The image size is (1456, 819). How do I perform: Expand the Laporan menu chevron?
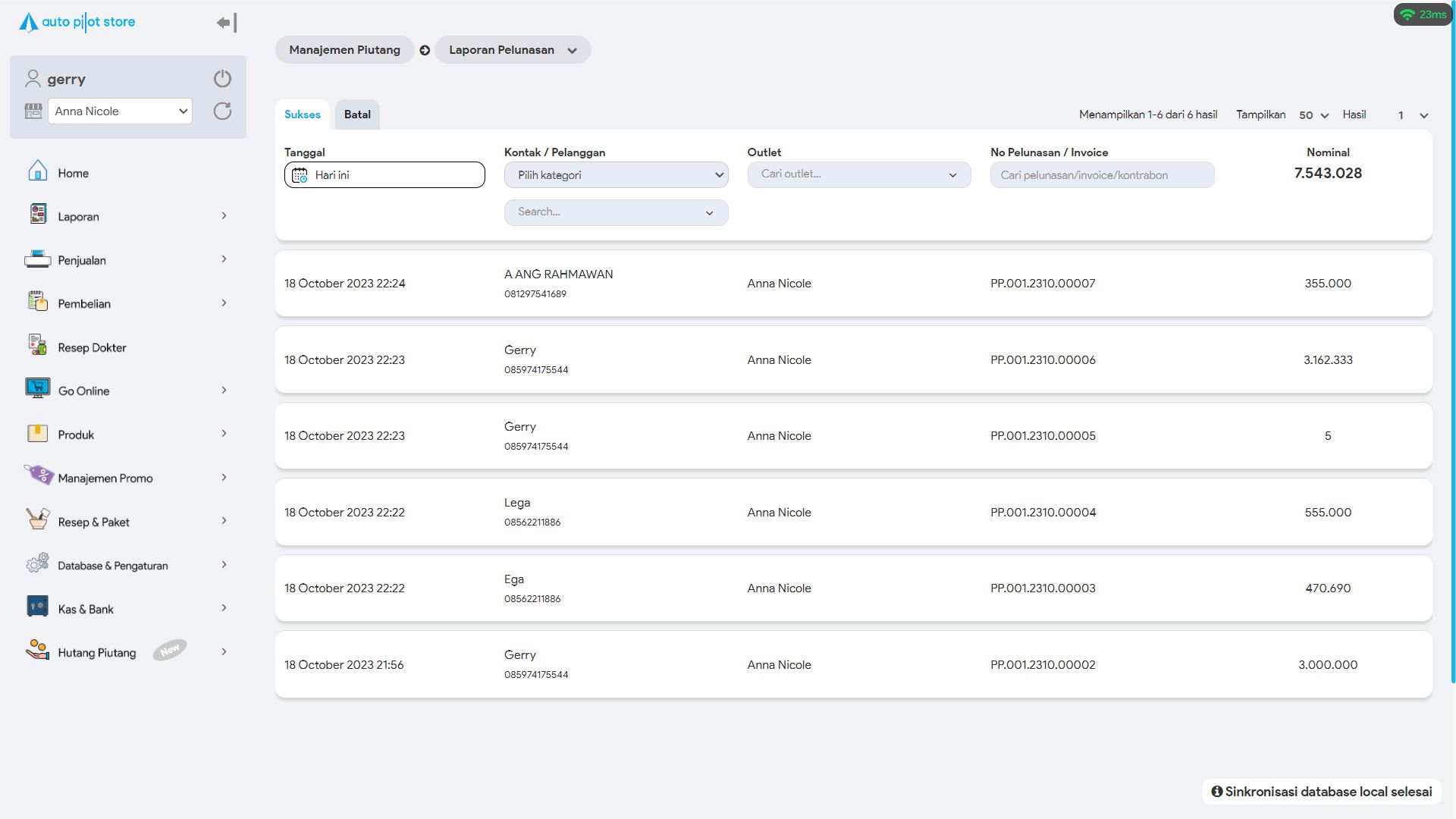point(224,216)
